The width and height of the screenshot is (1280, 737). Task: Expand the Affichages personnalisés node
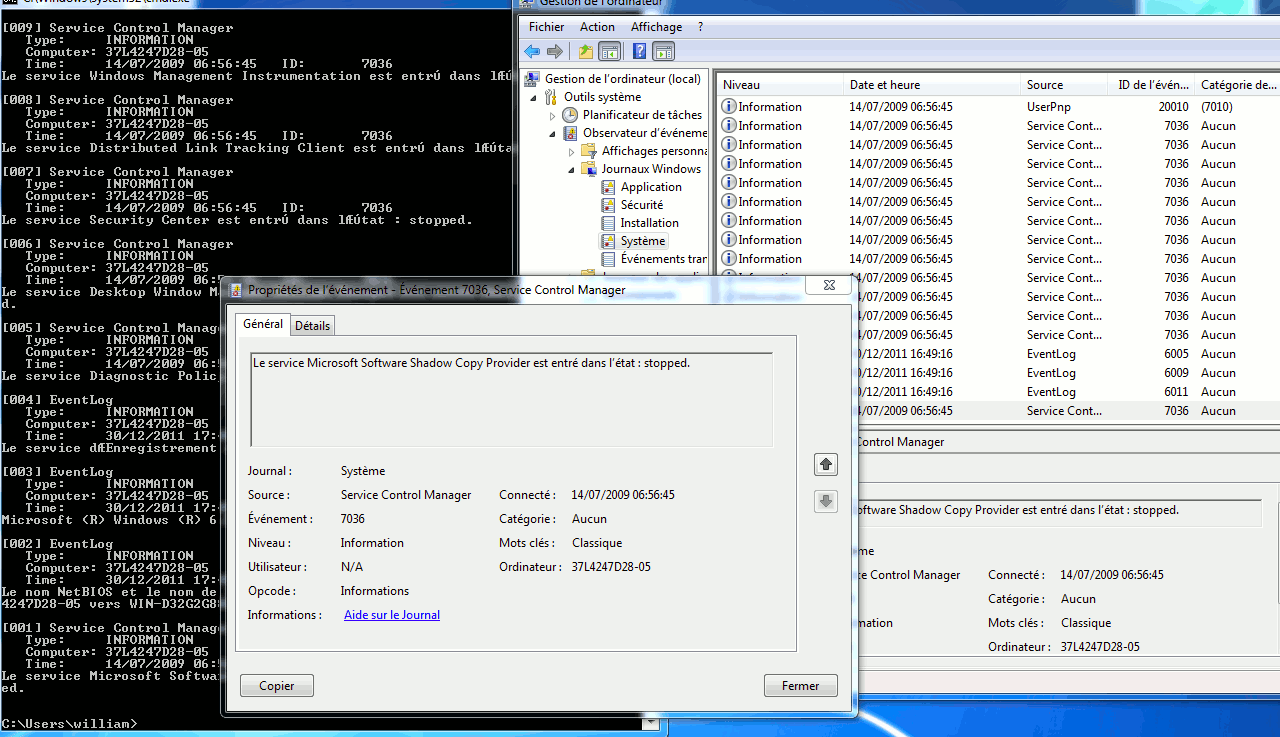tap(571, 152)
